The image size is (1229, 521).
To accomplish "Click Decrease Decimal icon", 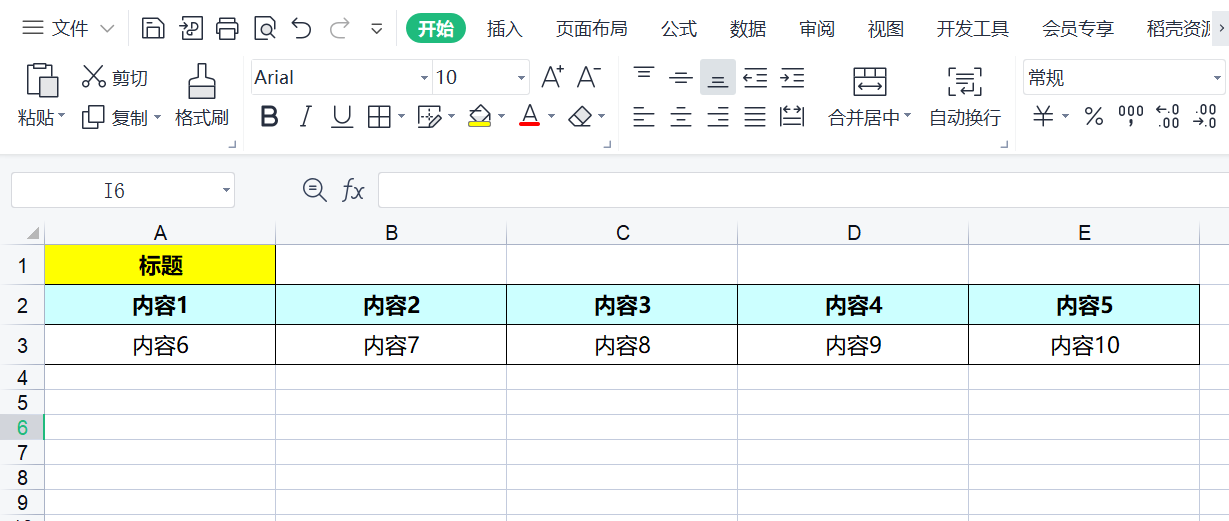I will tap(1204, 118).
